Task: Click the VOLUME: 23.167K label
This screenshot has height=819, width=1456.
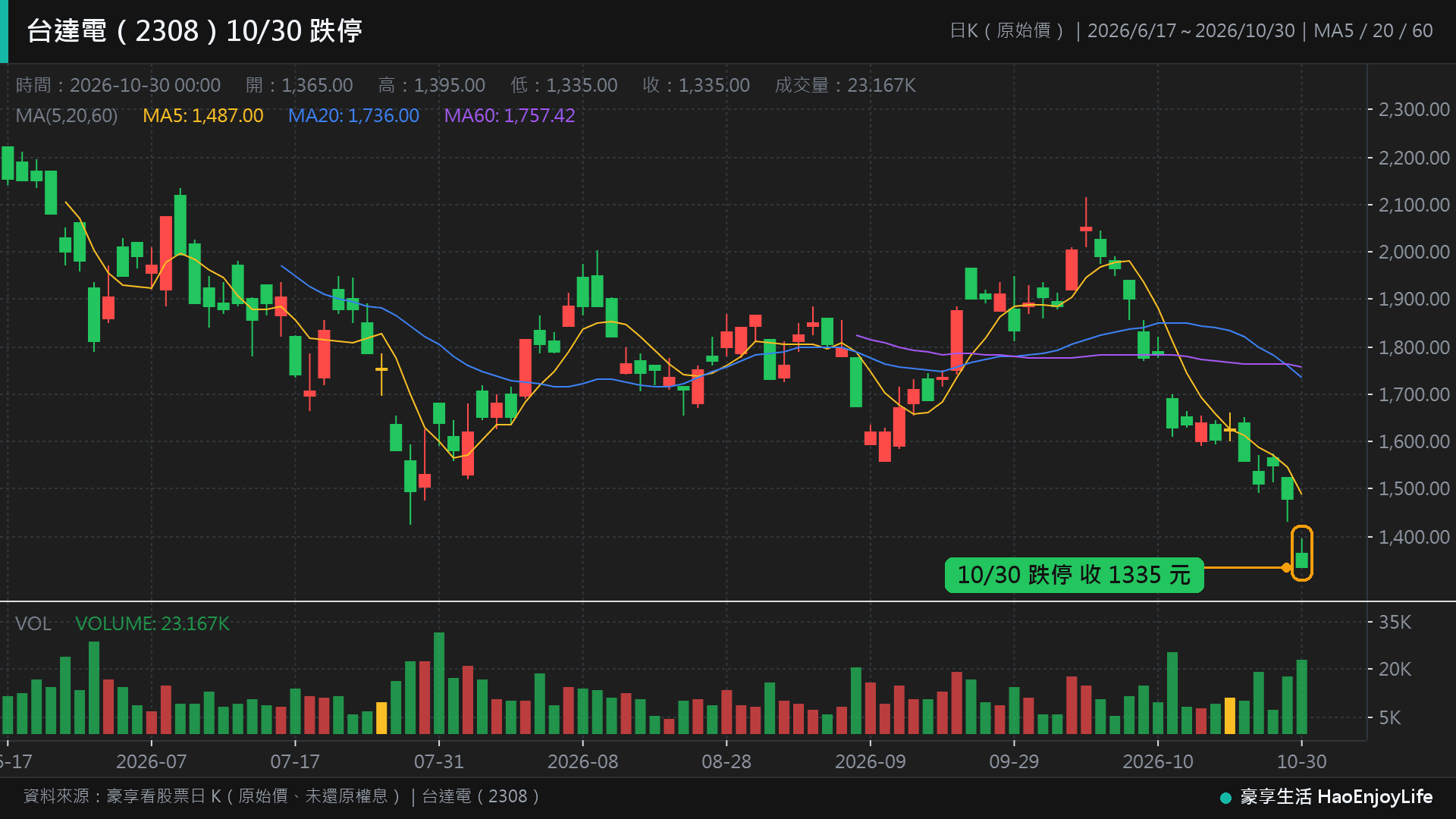Action: tap(152, 623)
